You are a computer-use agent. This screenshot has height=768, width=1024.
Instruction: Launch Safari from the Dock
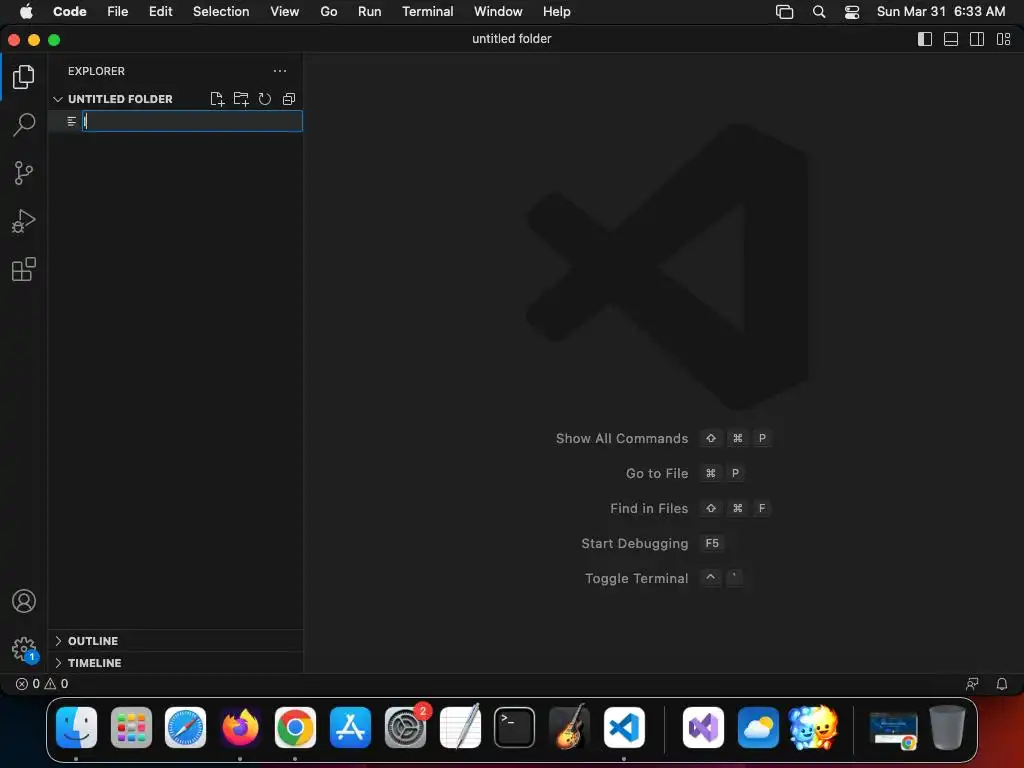185,727
